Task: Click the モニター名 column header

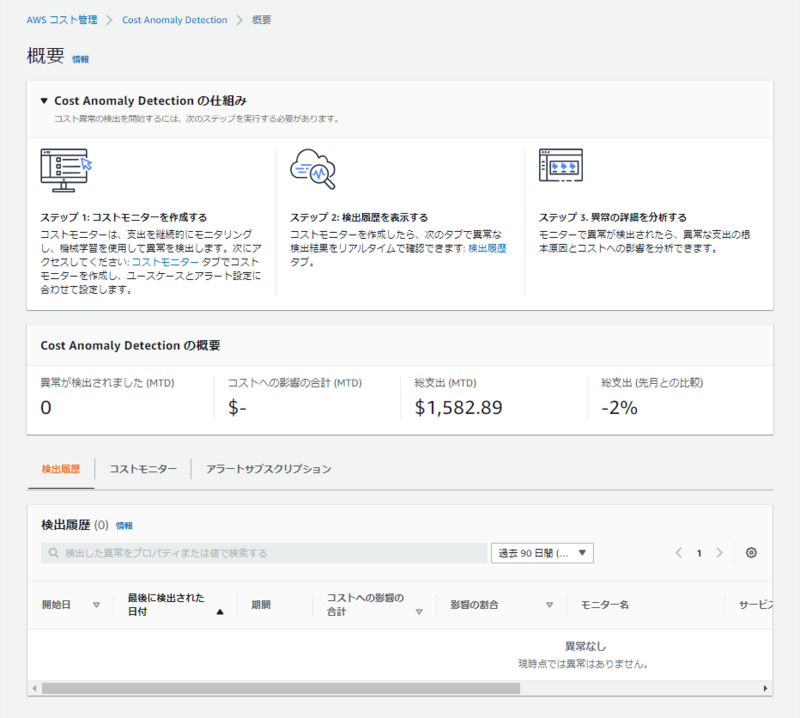Action: (x=605, y=605)
